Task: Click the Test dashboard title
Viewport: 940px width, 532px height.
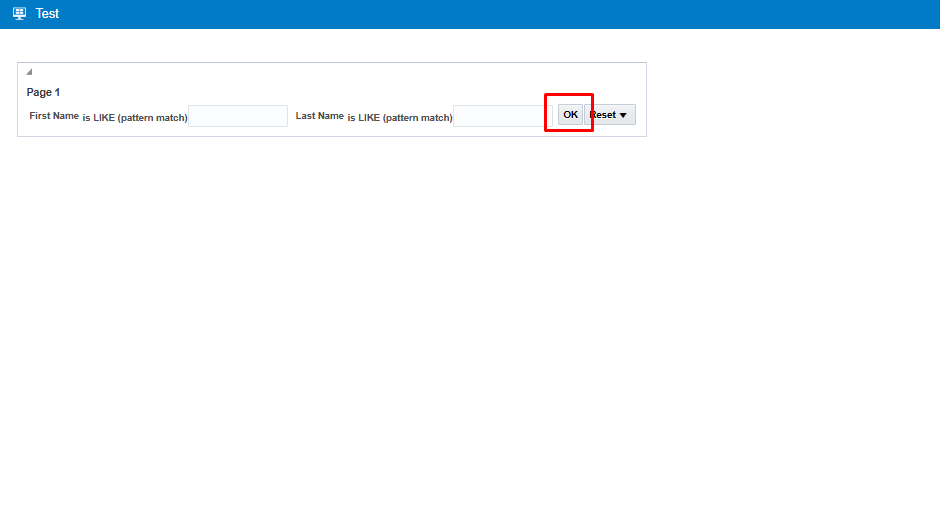Action: 47,14
